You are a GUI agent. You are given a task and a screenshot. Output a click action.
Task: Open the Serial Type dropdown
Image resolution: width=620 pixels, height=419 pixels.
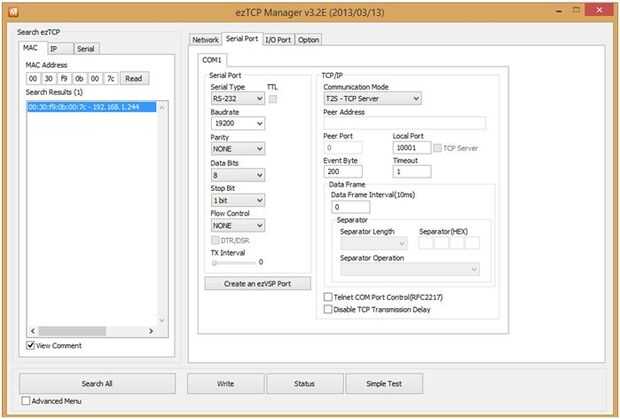point(238,98)
